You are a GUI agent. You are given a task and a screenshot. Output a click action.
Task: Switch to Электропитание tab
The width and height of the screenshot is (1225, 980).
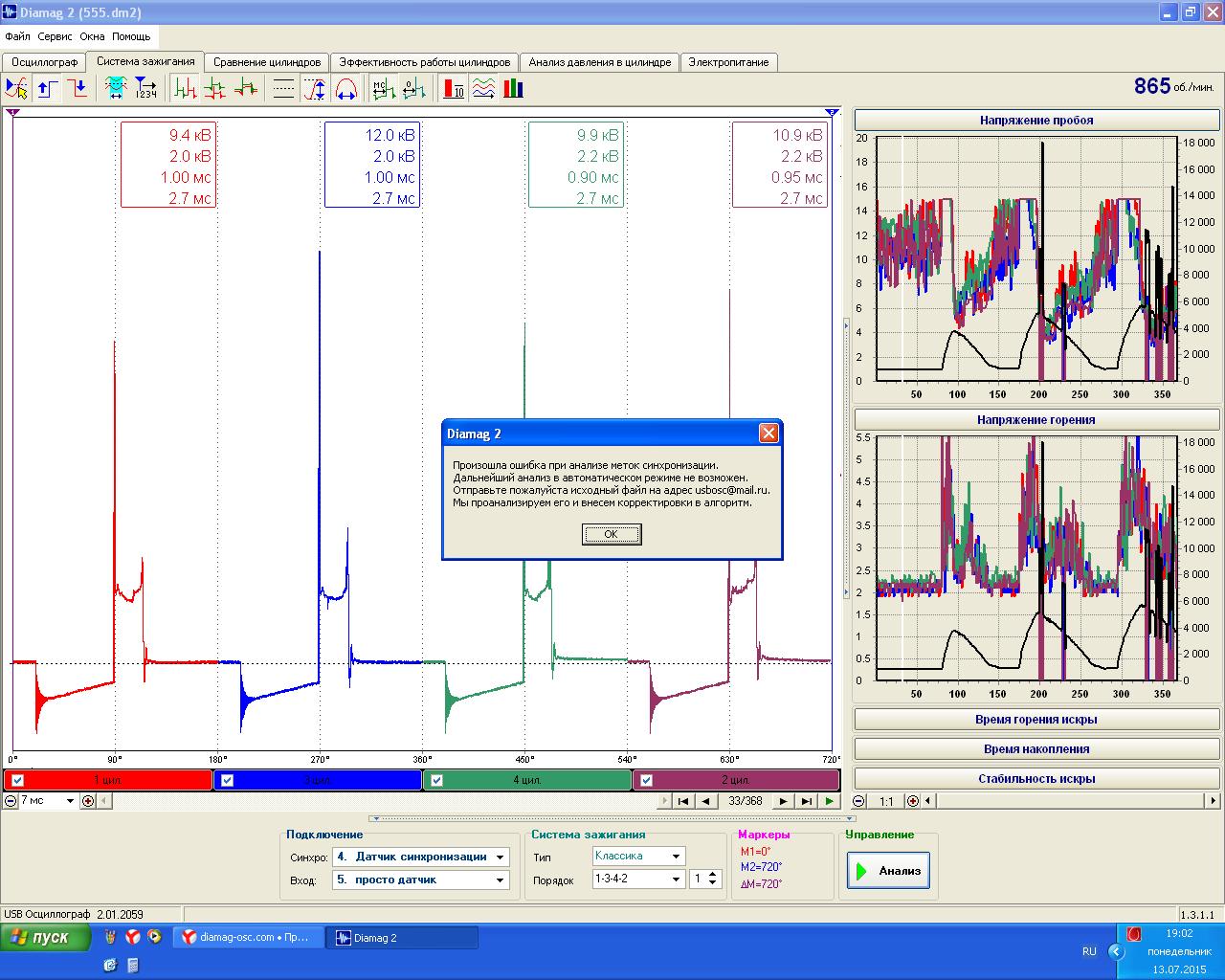coord(728,62)
